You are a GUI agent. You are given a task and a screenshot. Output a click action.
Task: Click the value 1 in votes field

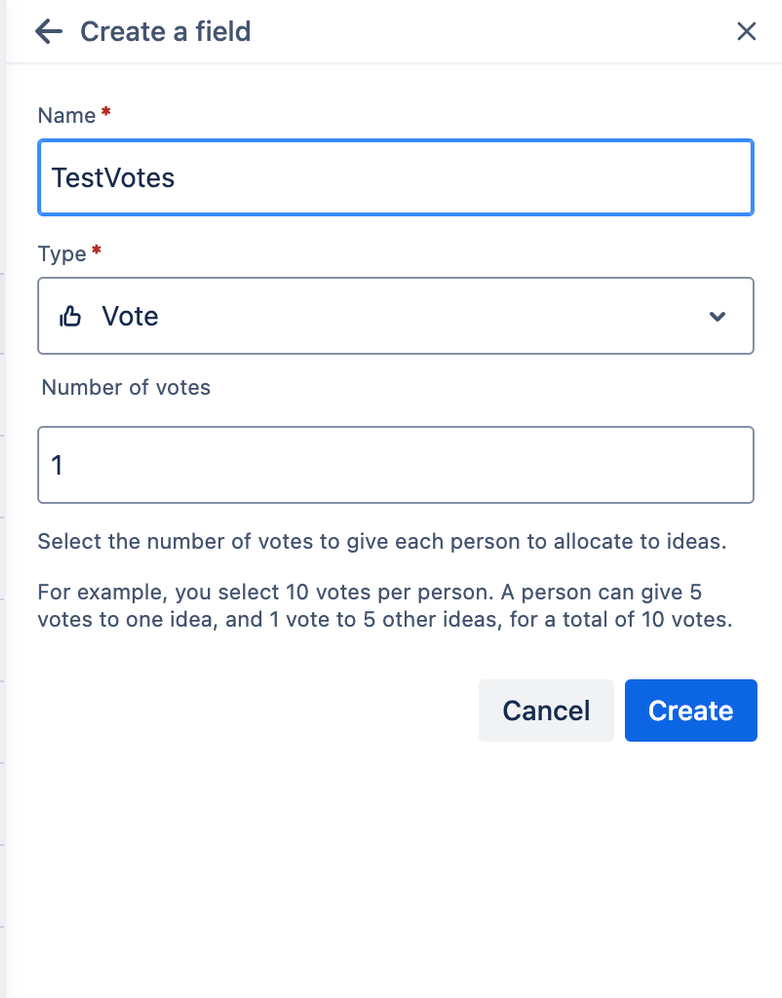pos(58,465)
